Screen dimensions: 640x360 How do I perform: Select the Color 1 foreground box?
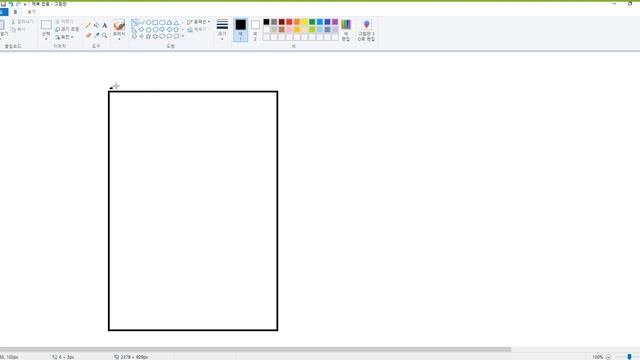(x=241, y=30)
